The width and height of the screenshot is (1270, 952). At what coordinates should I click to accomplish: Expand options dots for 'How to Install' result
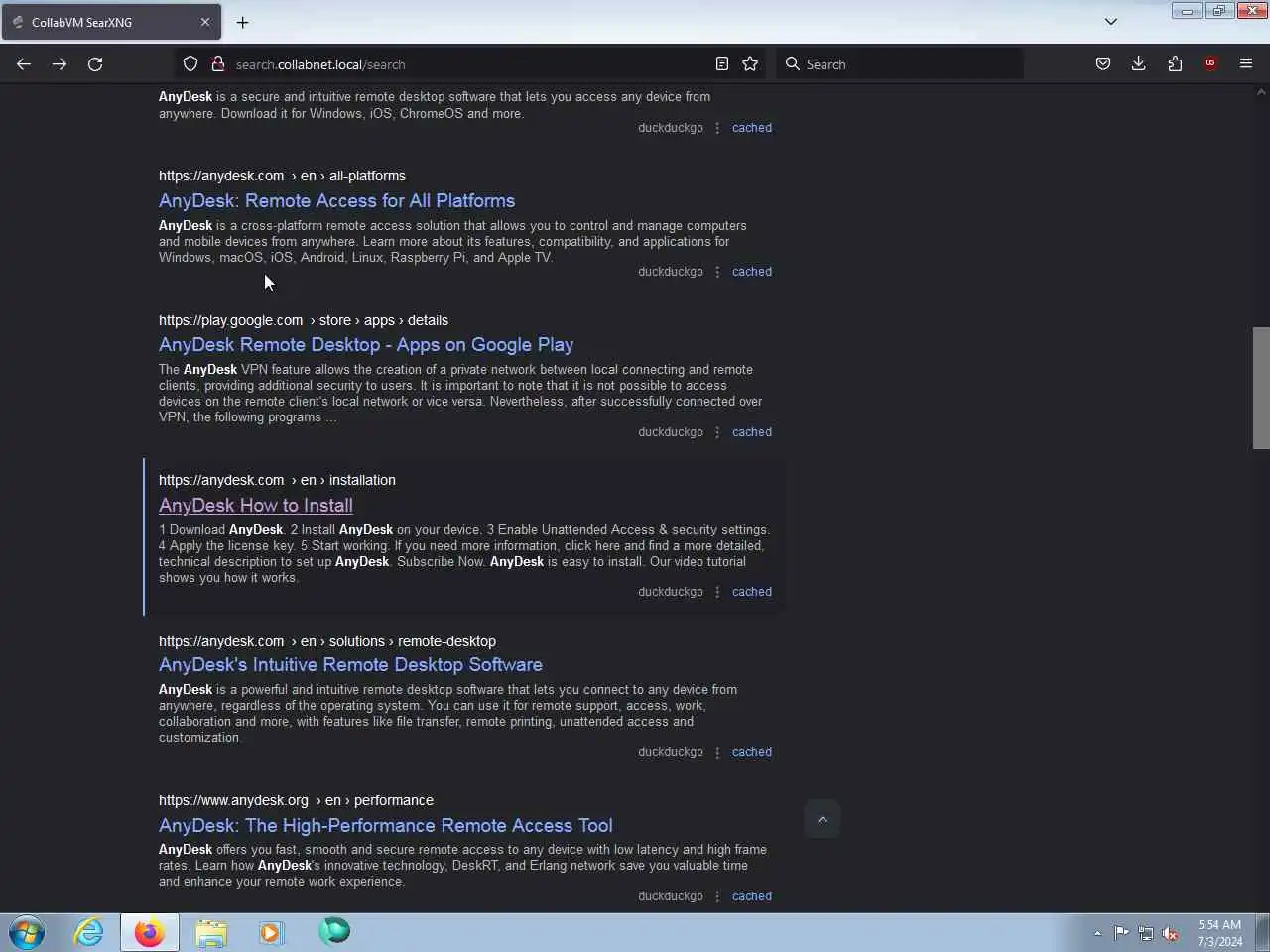click(x=717, y=592)
